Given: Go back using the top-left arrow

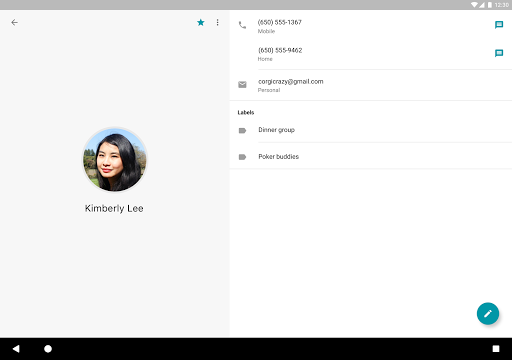Looking at the screenshot, I should pos(14,22).
